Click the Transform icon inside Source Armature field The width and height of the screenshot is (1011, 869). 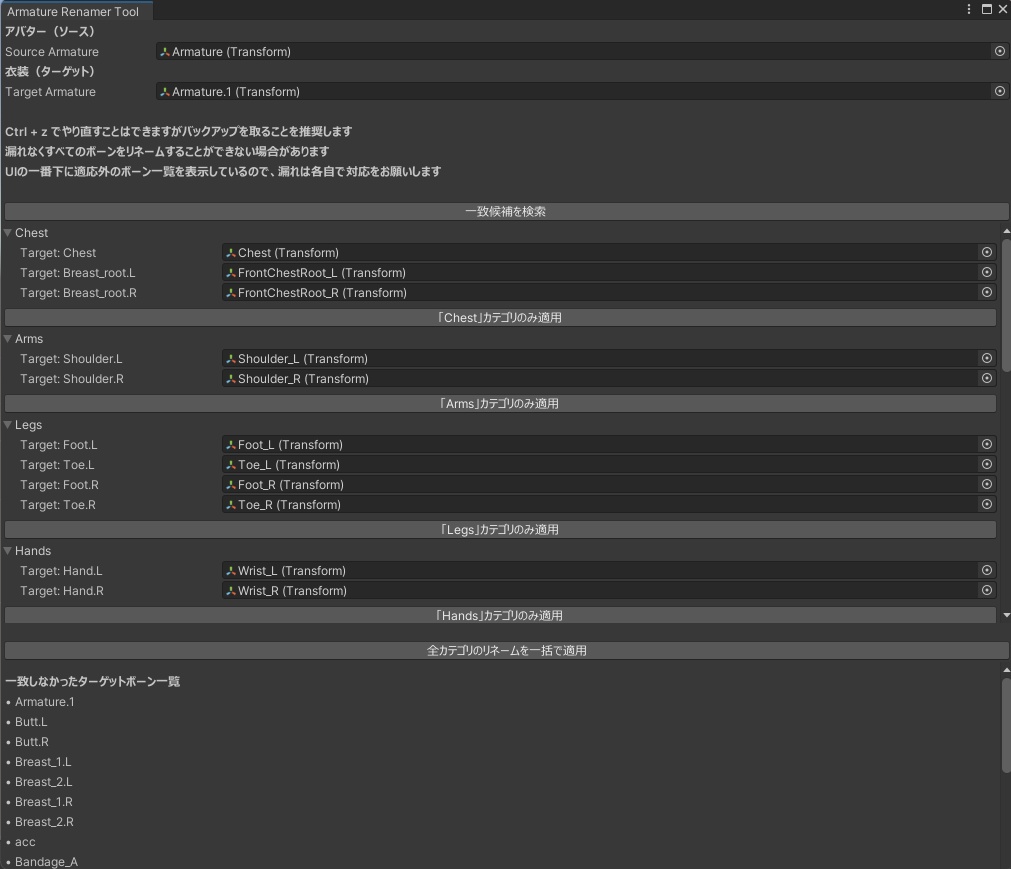tap(164, 51)
